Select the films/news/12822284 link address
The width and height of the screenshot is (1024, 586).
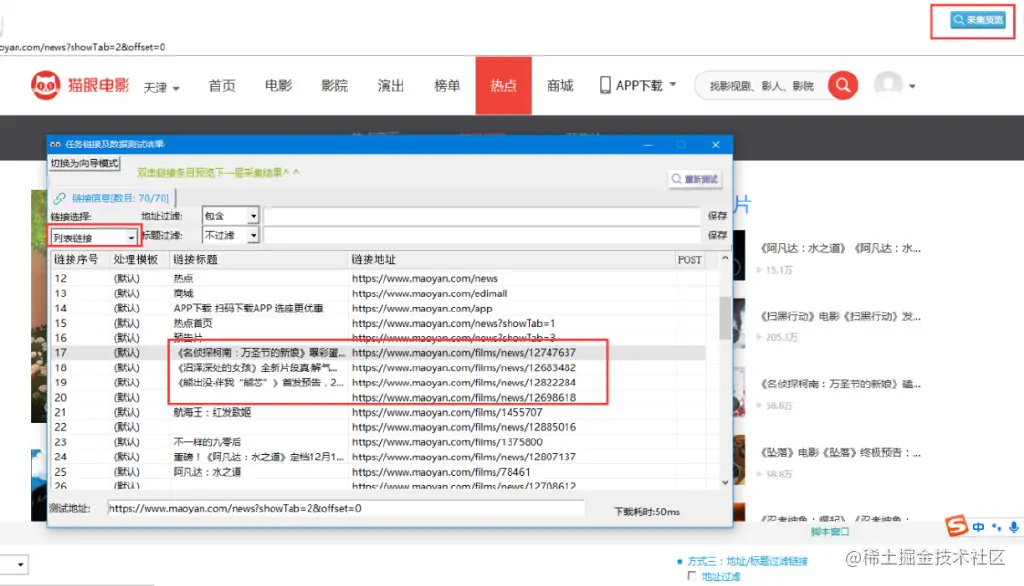coord(464,382)
